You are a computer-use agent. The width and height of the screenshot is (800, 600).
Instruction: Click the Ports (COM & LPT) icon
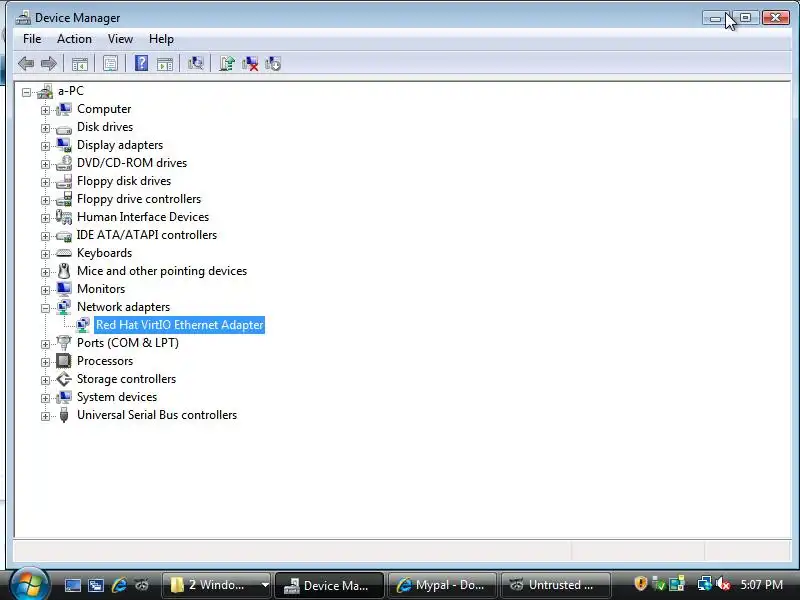pos(64,342)
